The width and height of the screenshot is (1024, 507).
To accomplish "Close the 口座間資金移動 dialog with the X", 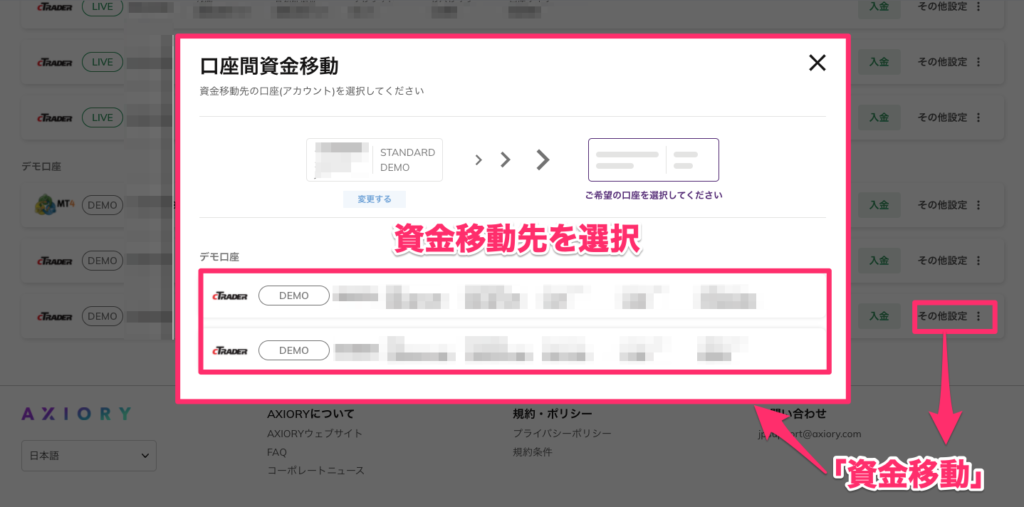I will point(817,63).
